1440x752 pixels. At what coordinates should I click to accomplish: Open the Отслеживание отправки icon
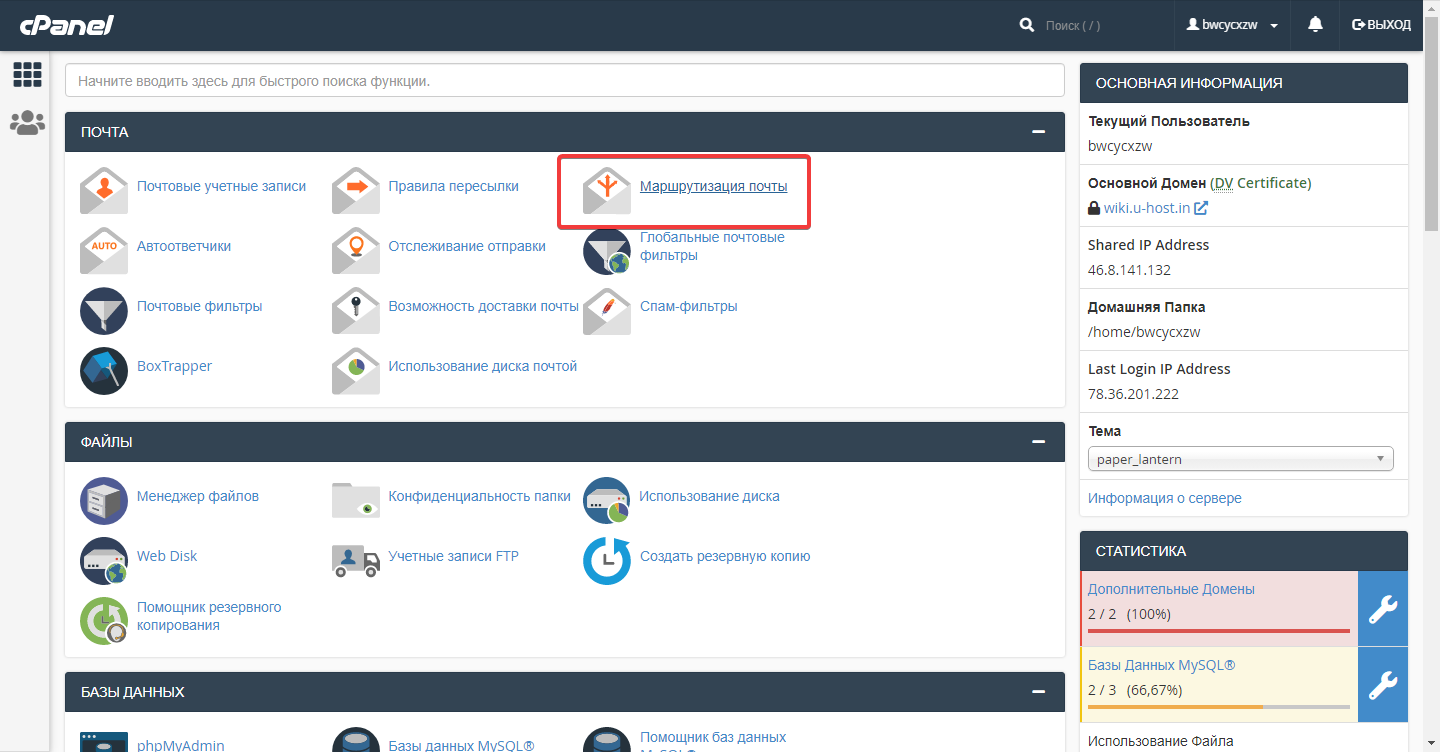[356, 251]
